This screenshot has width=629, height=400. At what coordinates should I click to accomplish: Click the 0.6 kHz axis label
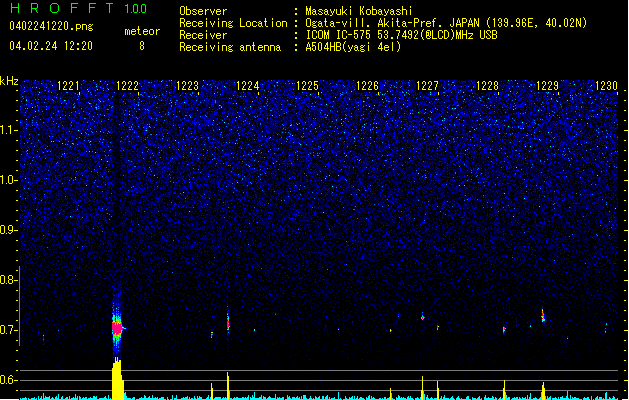pos(8,380)
